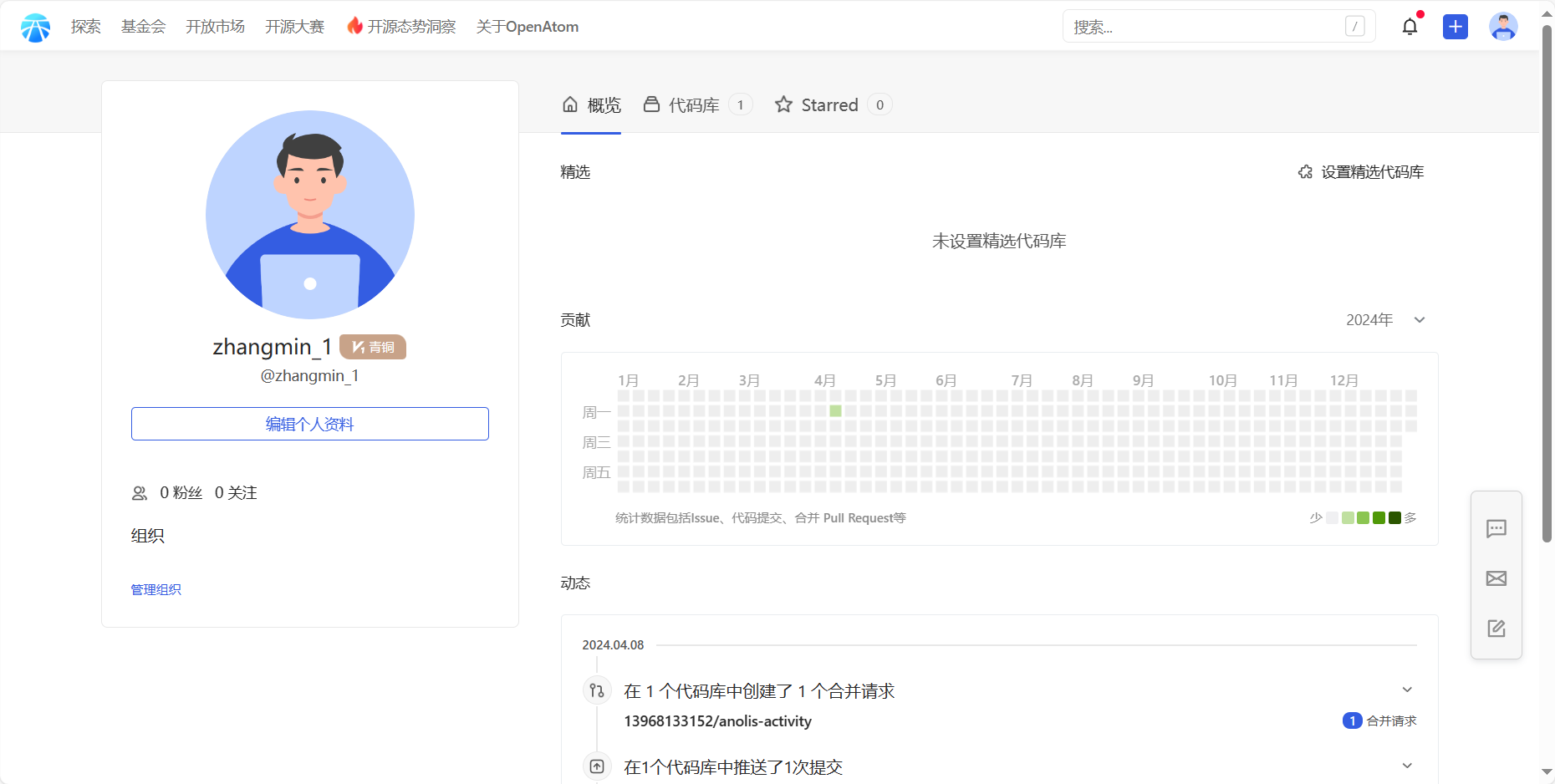Click the page vertical scrollbar
This screenshot has height=784, width=1555.
(x=1547, y=284)
